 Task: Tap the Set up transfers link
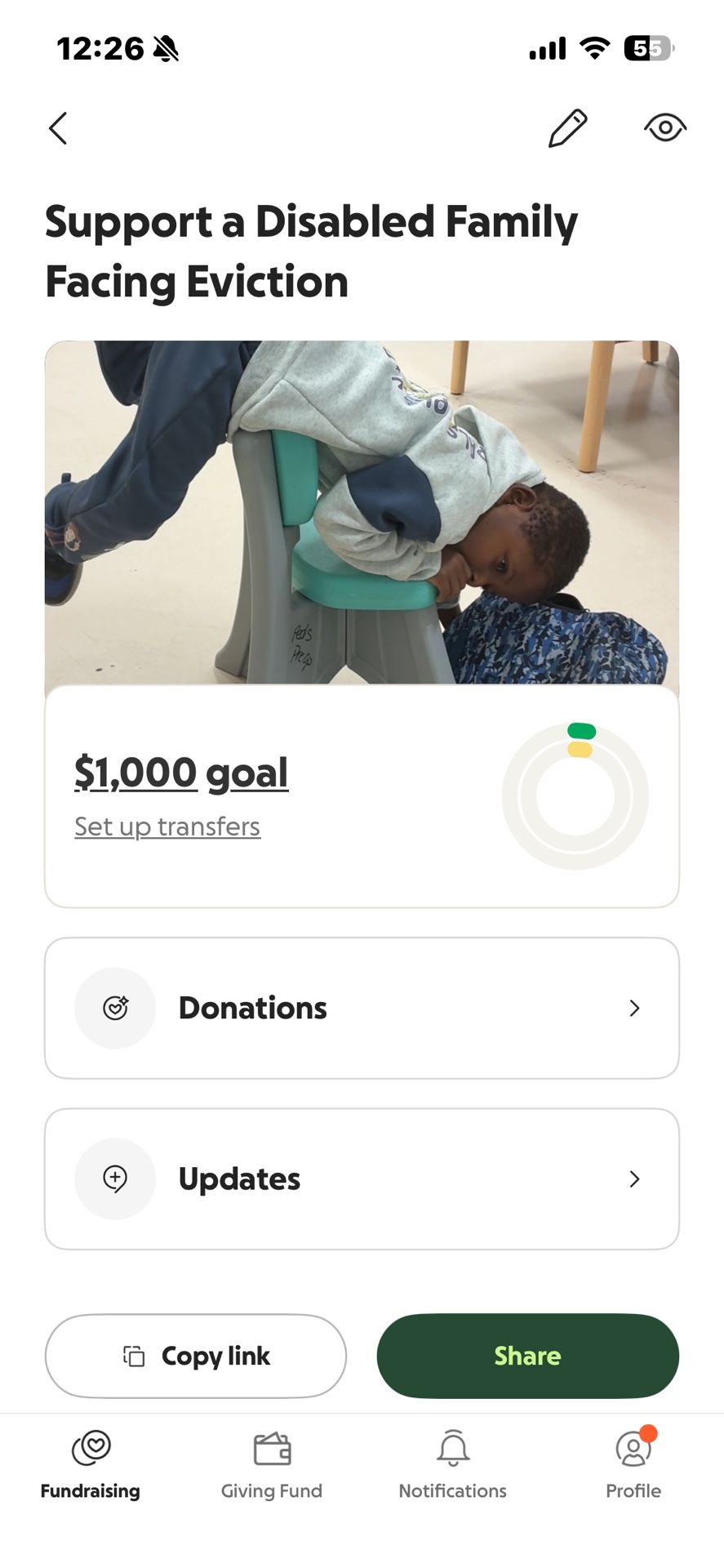tap(167, 826)
